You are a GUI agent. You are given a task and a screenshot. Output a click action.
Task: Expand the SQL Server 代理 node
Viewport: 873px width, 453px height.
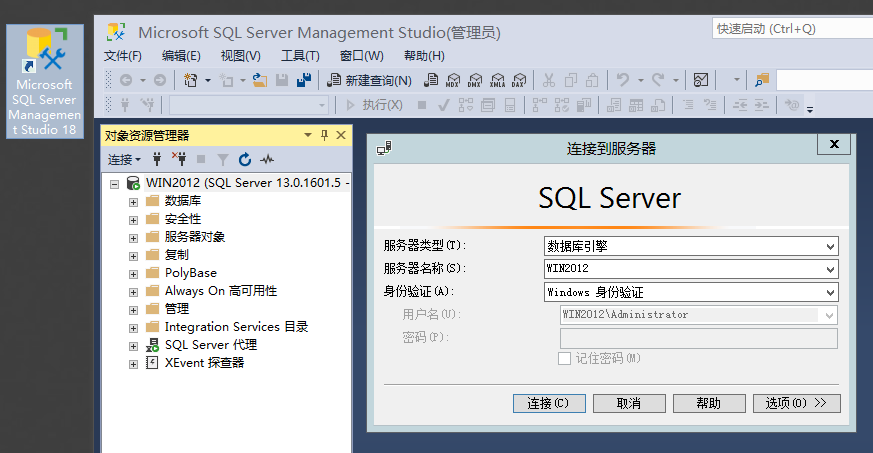(133, 345)
